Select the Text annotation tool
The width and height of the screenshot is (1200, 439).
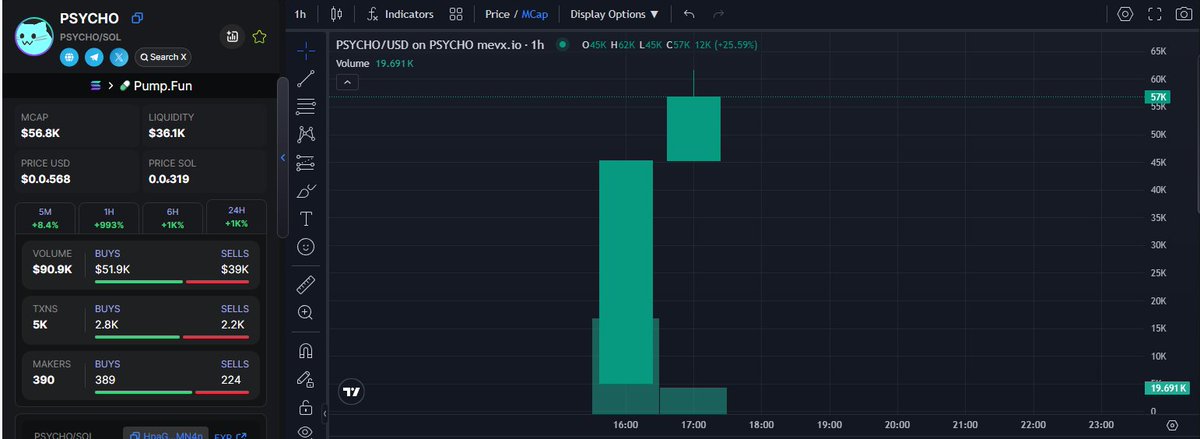pos(306,218)
